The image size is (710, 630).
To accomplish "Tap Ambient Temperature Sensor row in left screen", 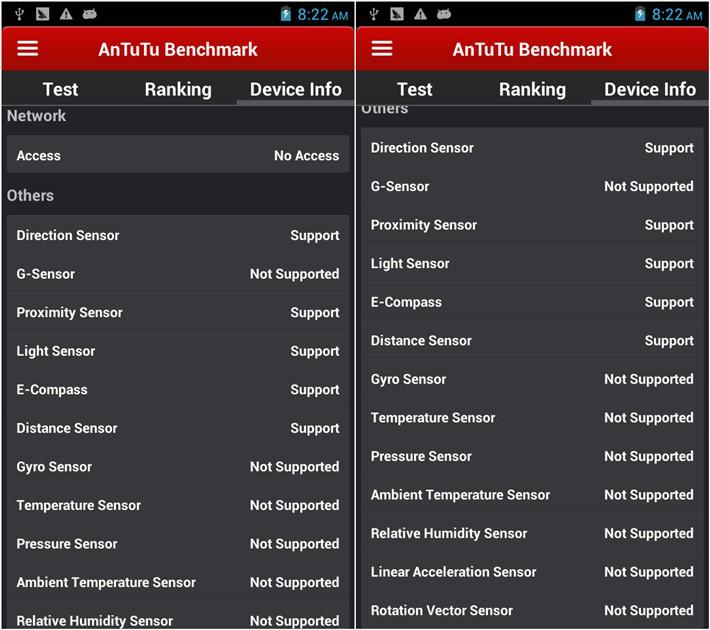I will (178, 582).
